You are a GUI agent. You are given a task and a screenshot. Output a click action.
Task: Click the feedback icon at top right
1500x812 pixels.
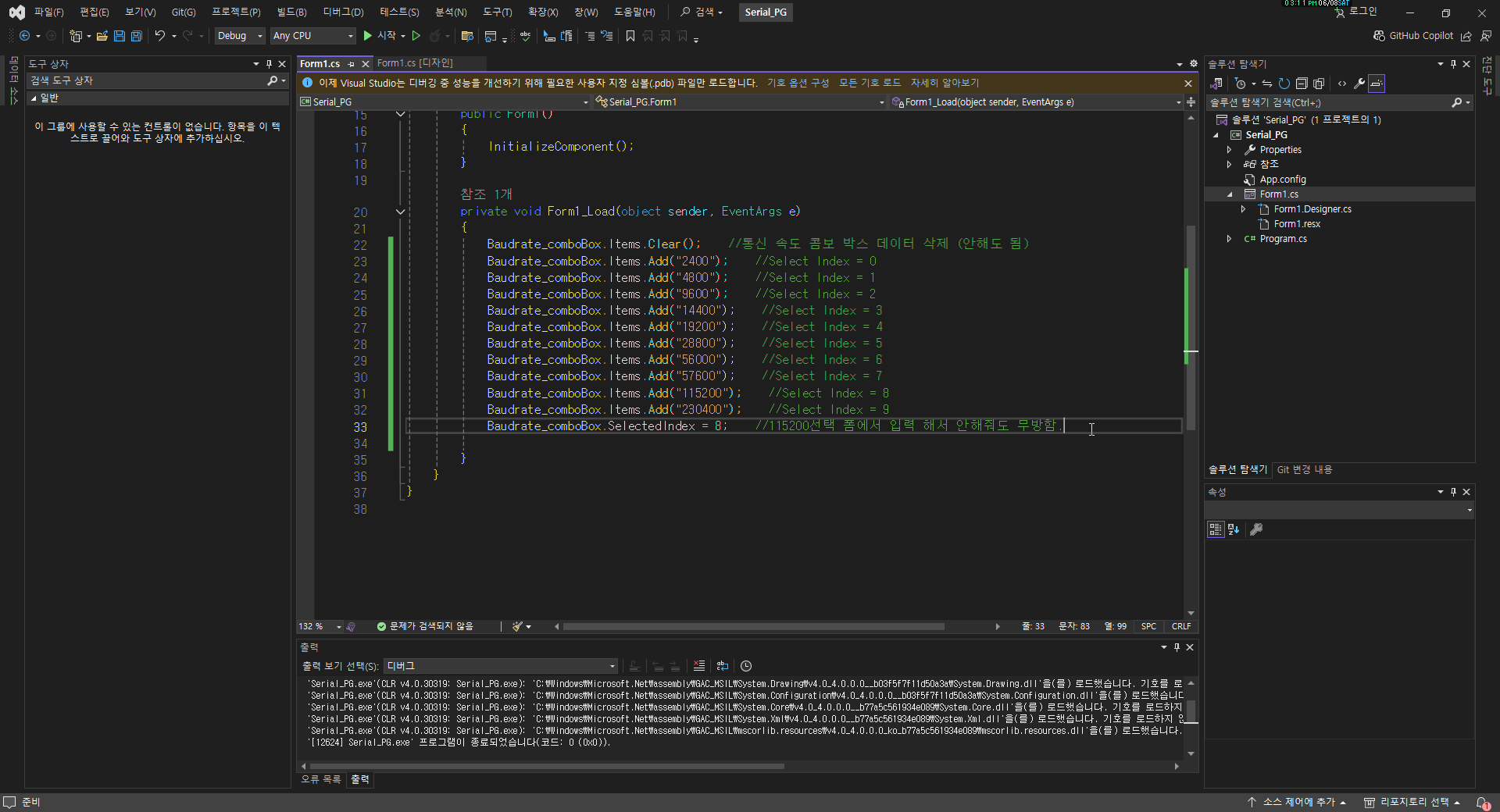point(1485,36)
